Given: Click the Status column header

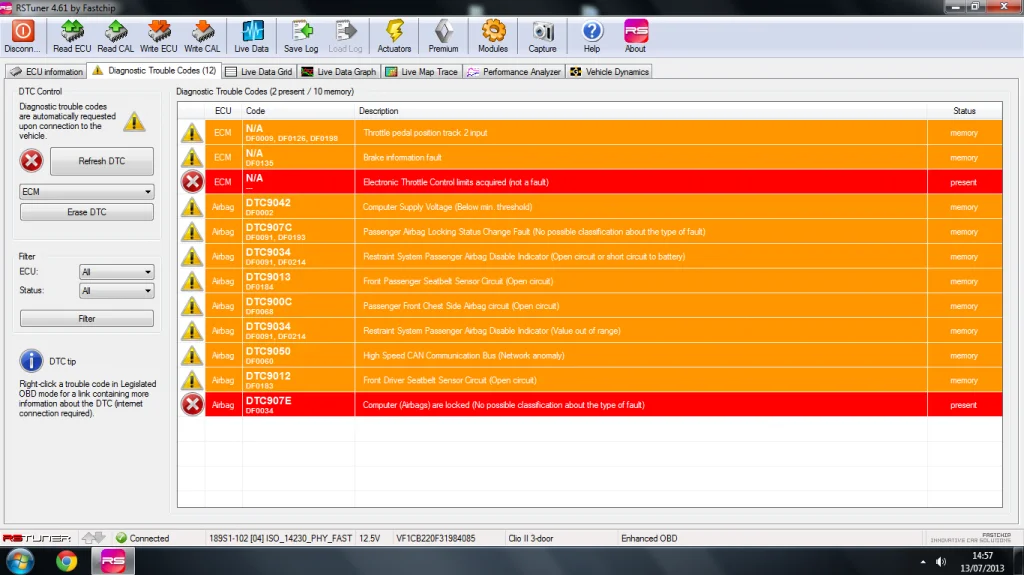Looking at the screenshot, I should pos(965,110).
